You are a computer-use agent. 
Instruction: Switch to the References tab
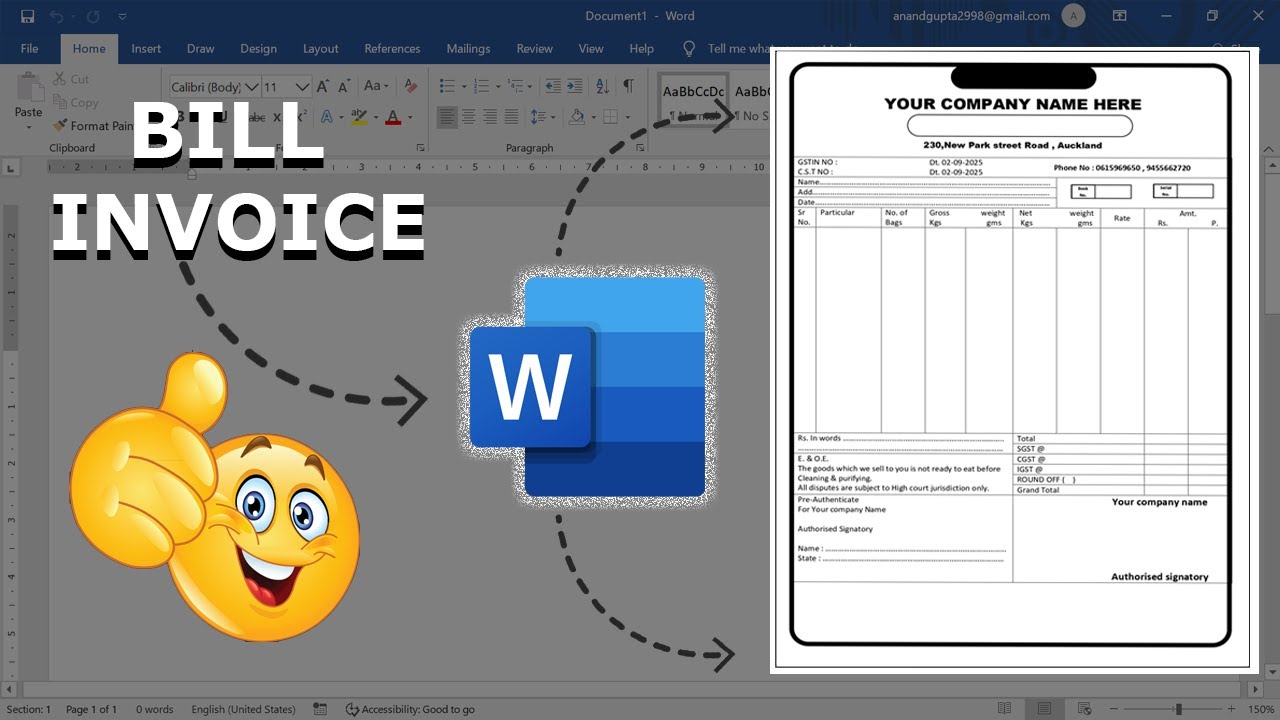click(392, 48)
